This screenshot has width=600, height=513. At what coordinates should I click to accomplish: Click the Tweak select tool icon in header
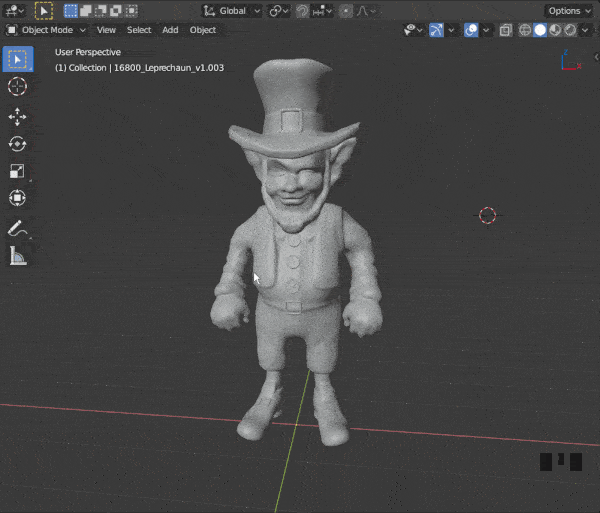44,11
